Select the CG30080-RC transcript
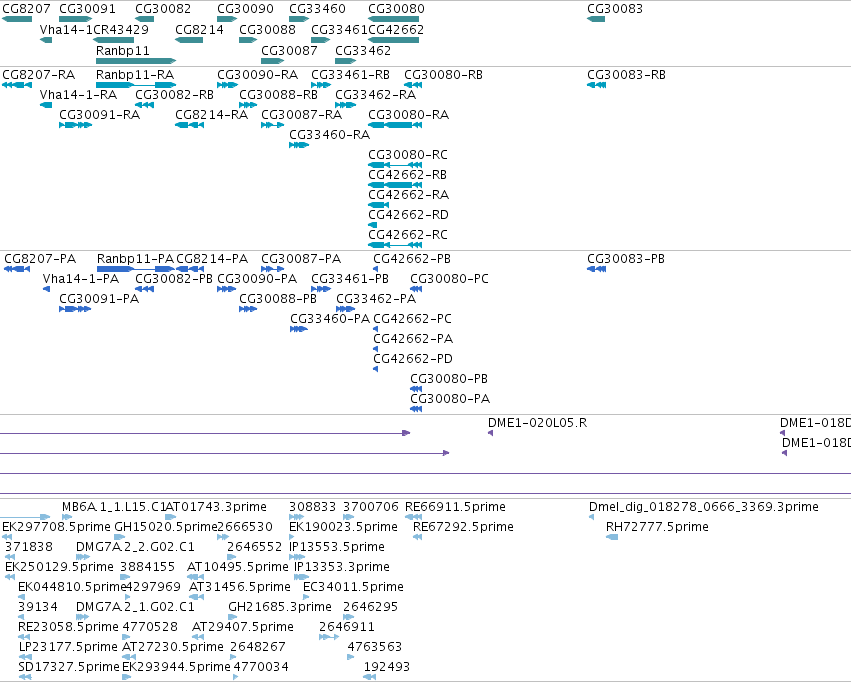The image size is (851, 682). coord(395,165)
